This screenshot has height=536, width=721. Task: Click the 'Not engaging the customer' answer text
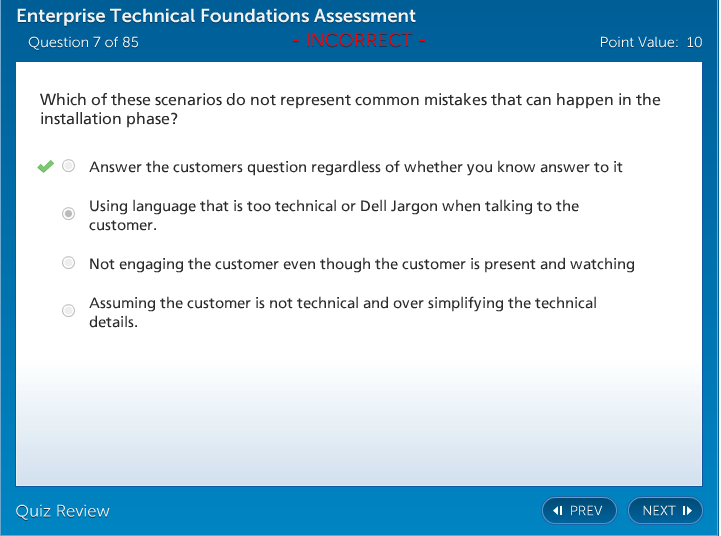pyautogui.click(x=361, y=264)
